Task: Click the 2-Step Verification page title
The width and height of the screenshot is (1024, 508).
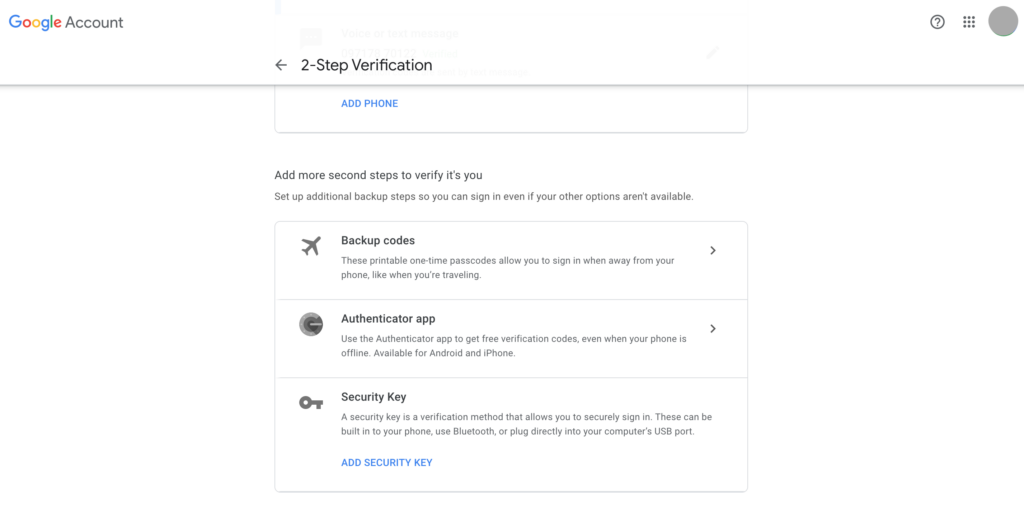Action: (366, 65)
